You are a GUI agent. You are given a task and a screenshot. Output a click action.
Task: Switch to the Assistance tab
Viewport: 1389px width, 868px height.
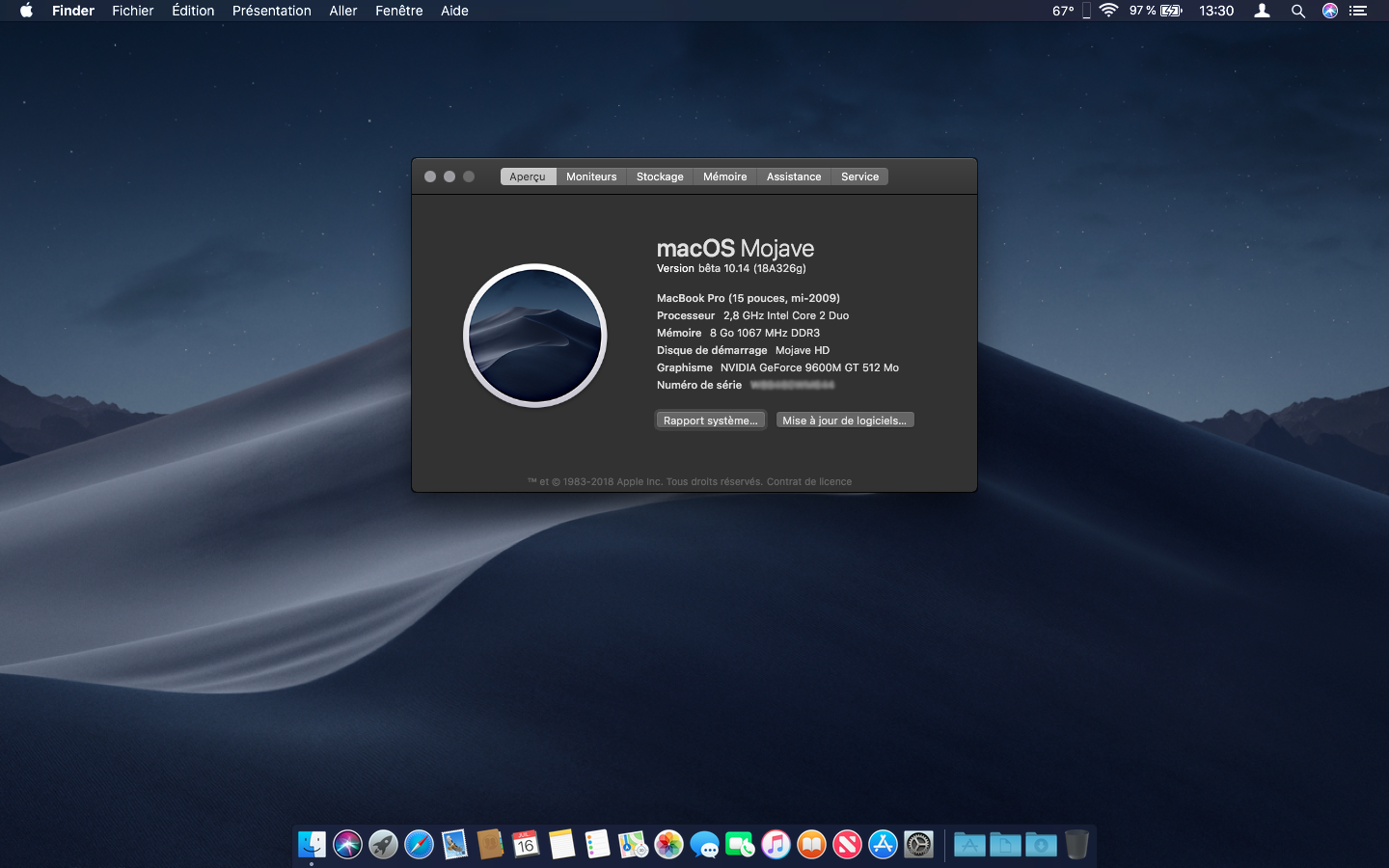[x=794, y=176]
